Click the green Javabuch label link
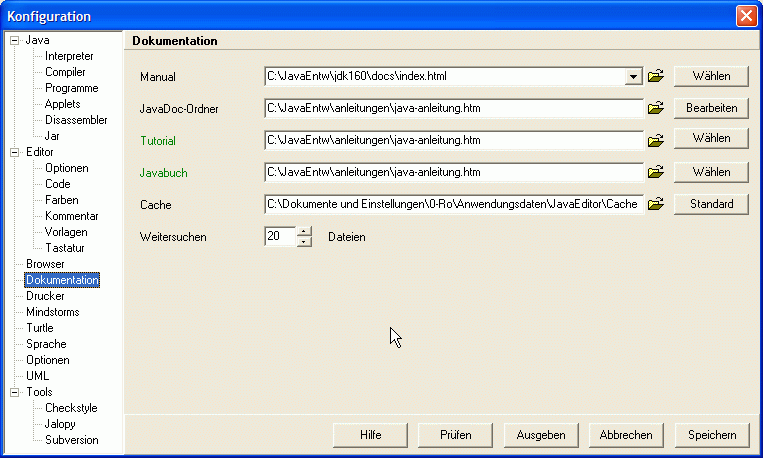Viewport: 763px width, 458px height. pyautogui.click(x=164, y=173)
